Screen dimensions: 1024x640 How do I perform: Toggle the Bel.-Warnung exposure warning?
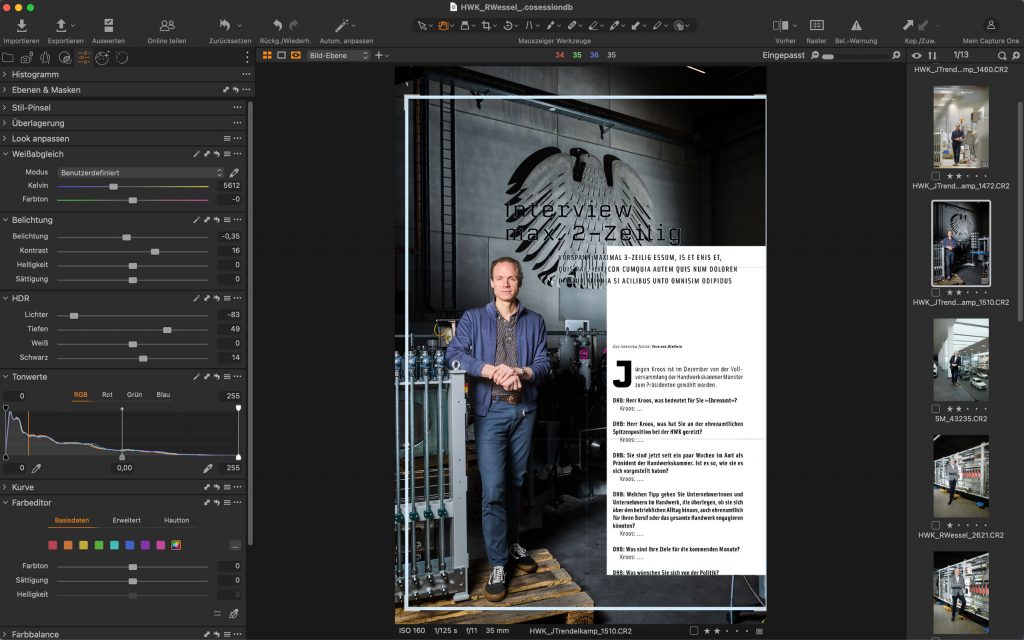[856, 25]
